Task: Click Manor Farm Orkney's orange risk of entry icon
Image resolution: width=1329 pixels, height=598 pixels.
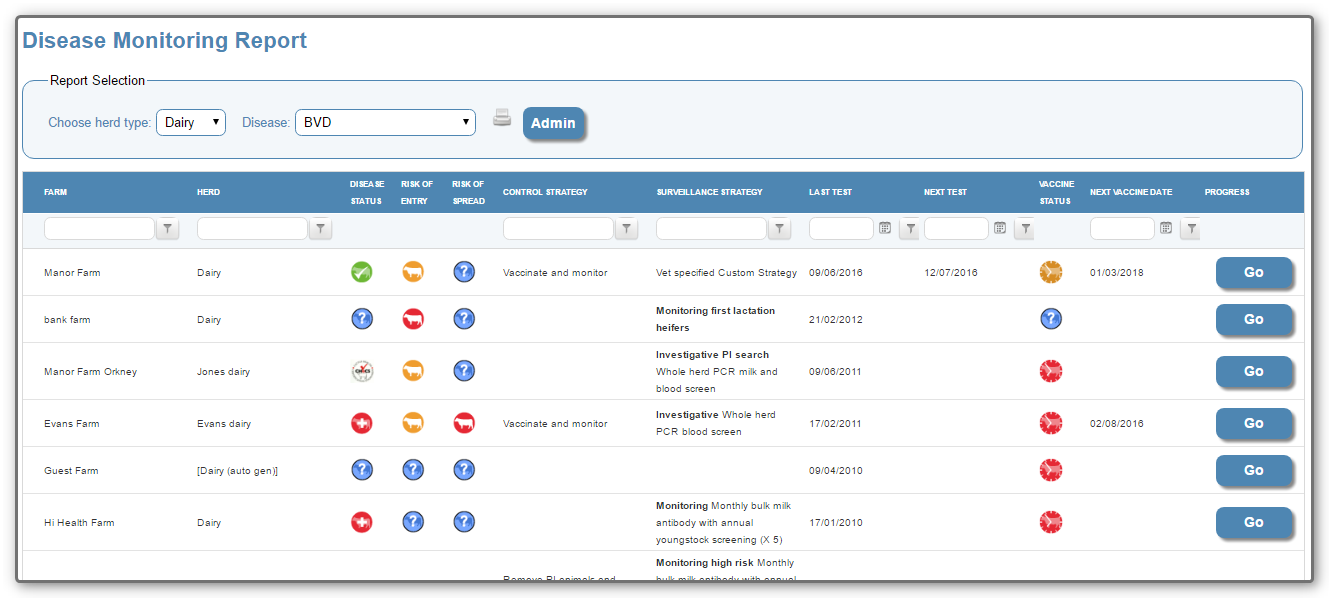Action: (413, 371)
